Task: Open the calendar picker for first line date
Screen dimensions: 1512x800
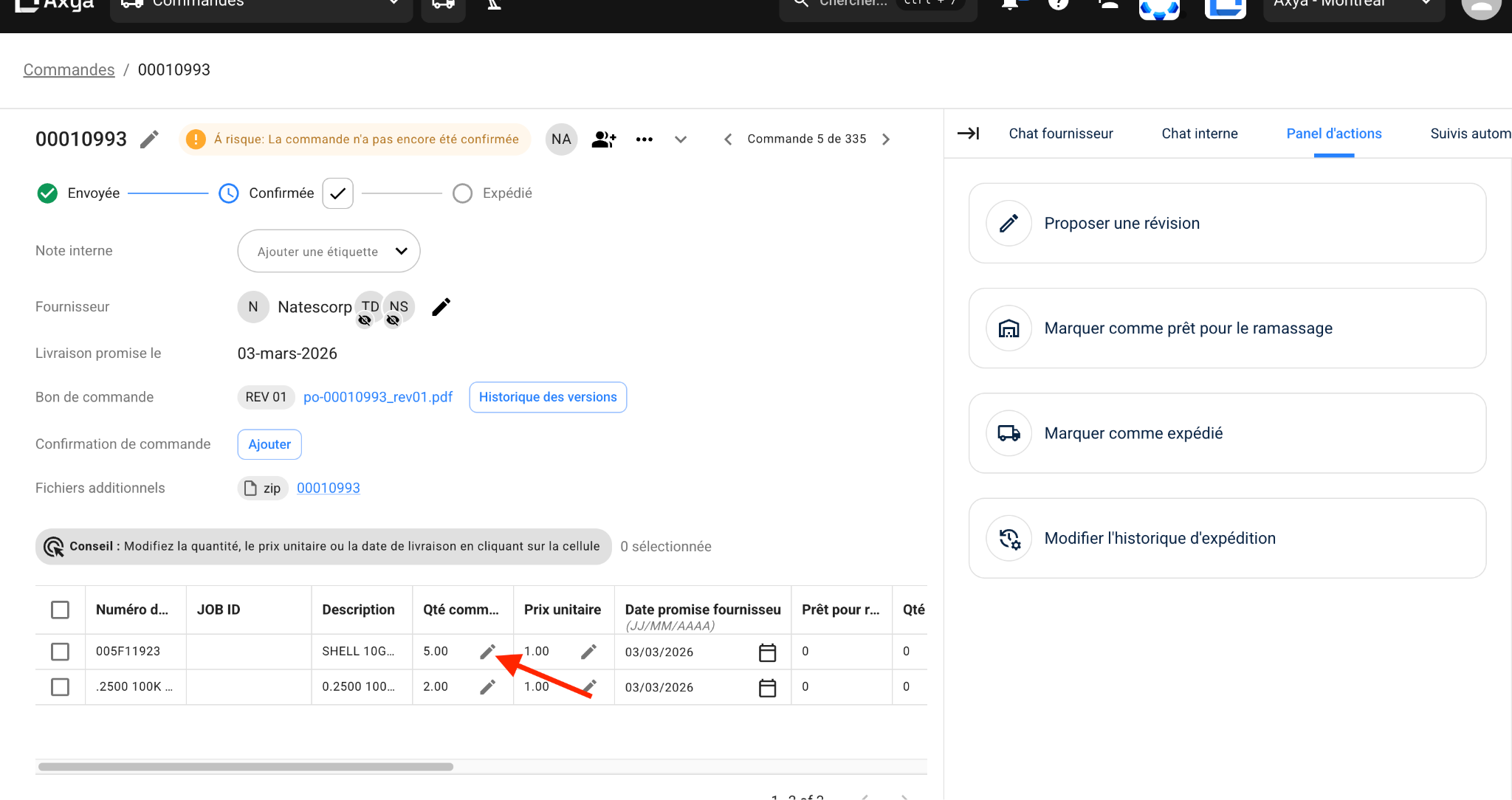Action: click(x=768, y=652)
